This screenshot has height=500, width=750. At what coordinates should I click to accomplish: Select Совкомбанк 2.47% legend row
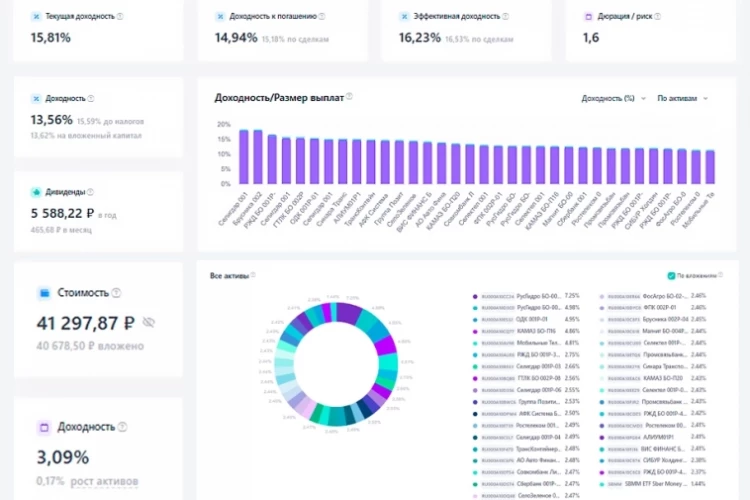(x=526, y=472)
